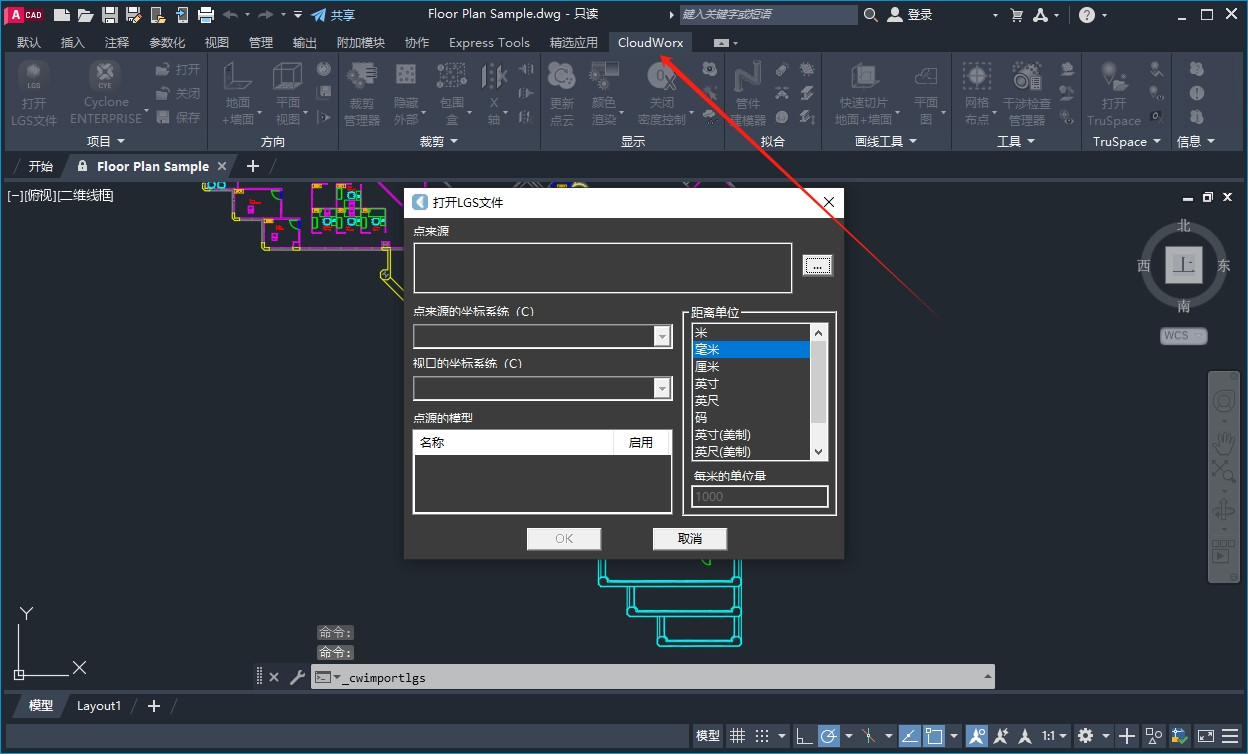Toggle polar tracking in status bar
1248x754 pixels.
(828, 735)
